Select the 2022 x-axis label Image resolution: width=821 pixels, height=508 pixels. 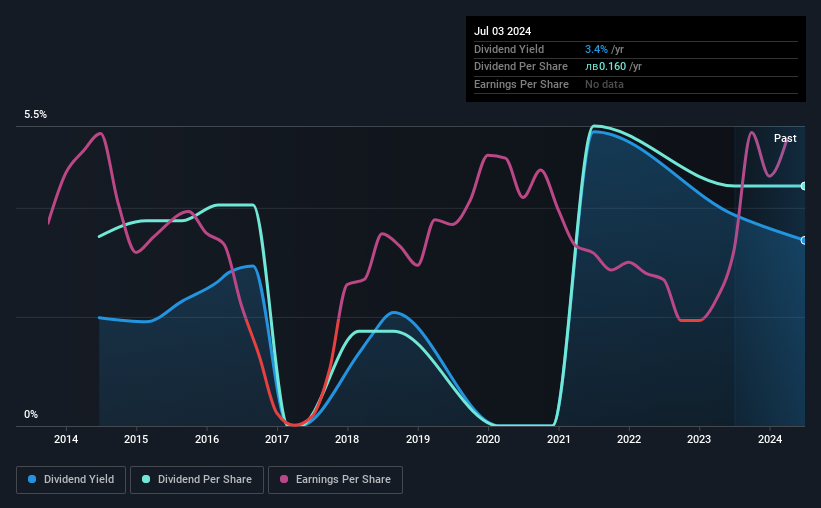click(x=629, y=439)
